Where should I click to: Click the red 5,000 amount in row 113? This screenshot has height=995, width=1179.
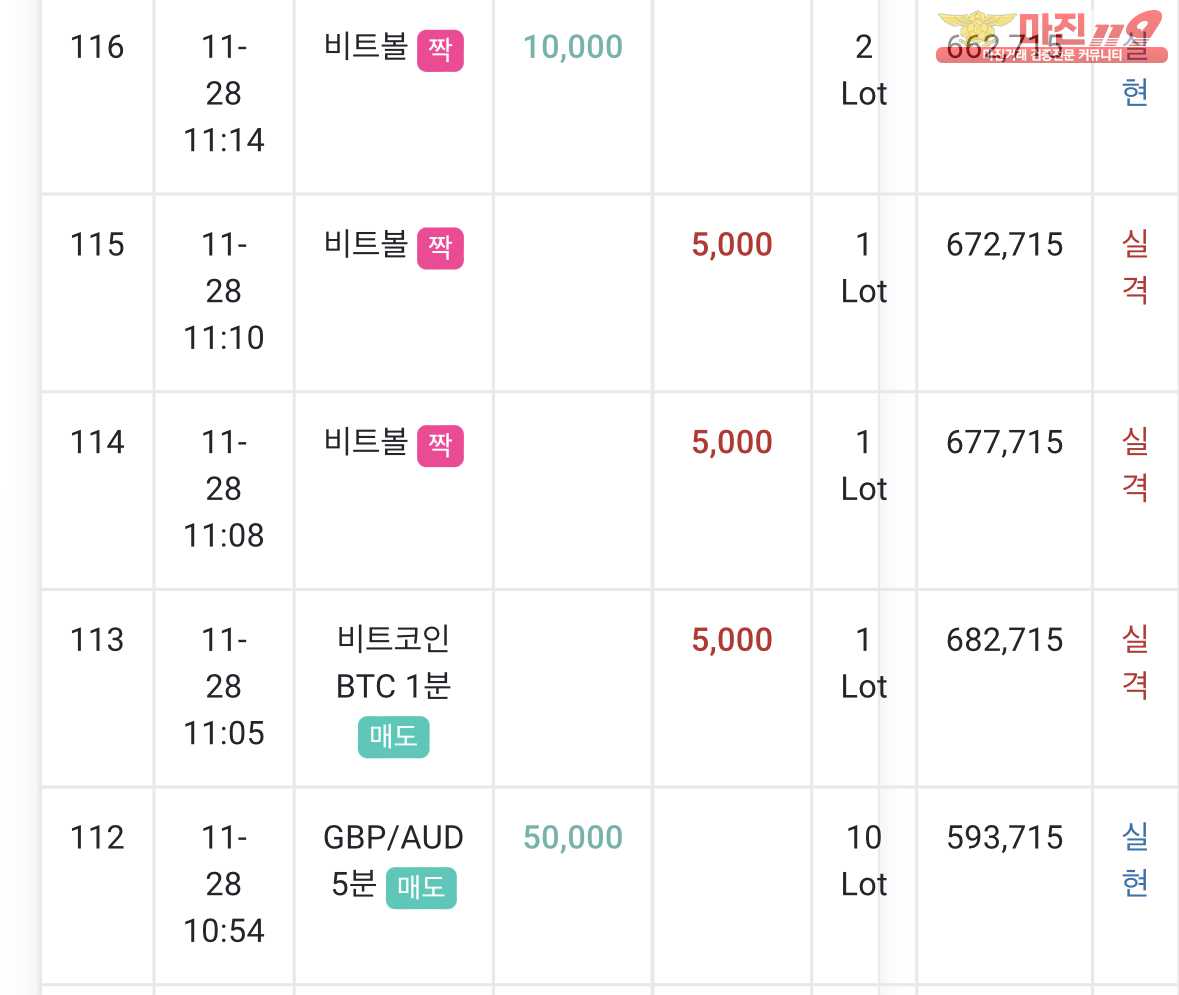click(732, 639)
